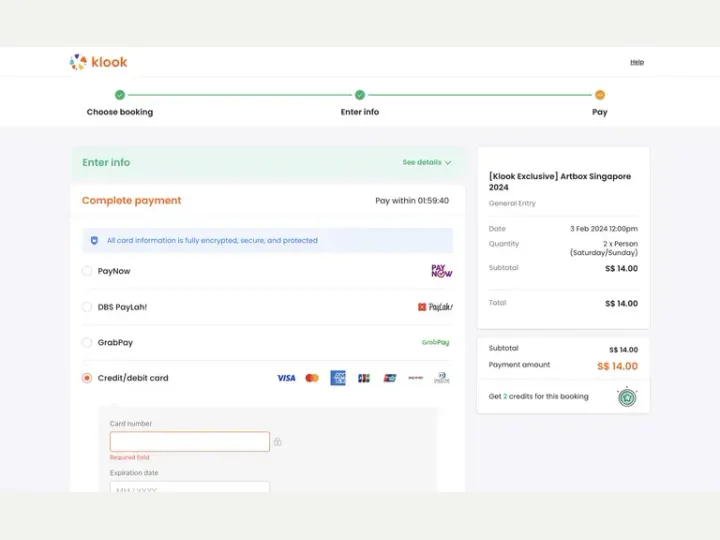Click the card number help icon
The height and width of the screenshot is (540, 720).
point(277,442)
